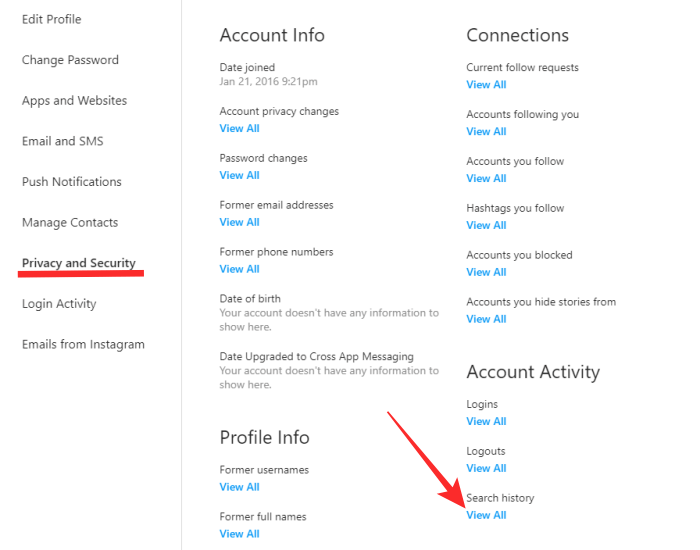Image resolution: width=700 pixels, height=550 pixels.
Task: View all accounts following you
Action: pyautogui.click(x=486, y=131)
